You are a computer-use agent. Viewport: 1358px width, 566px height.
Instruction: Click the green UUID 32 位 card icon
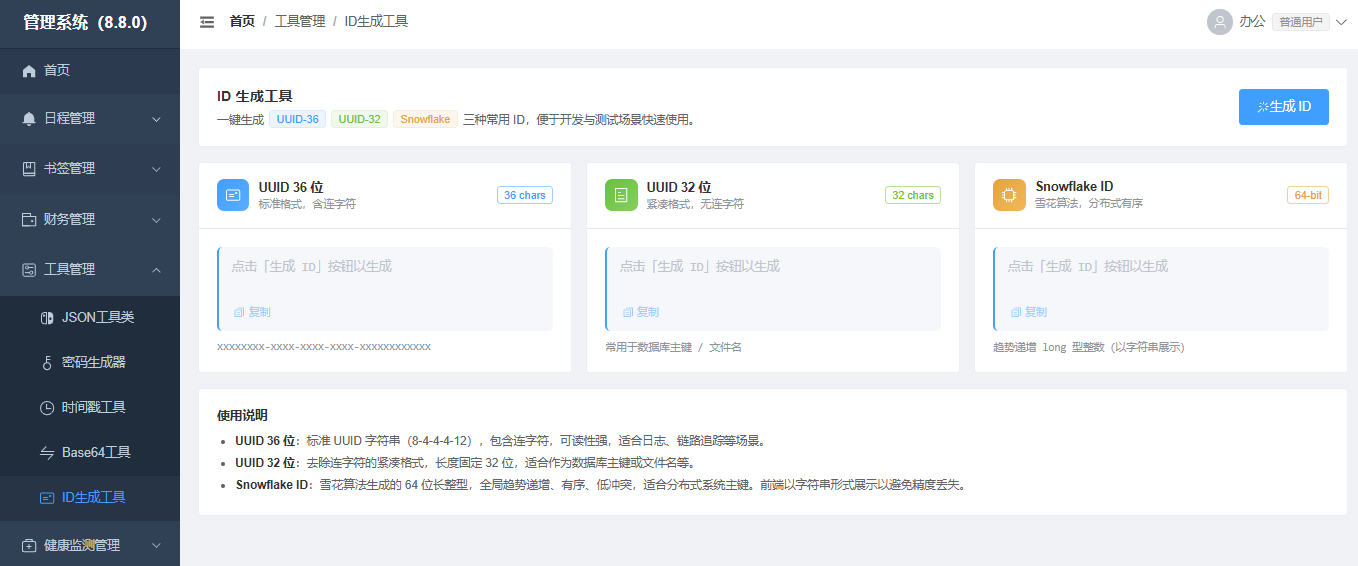[621, 195]
